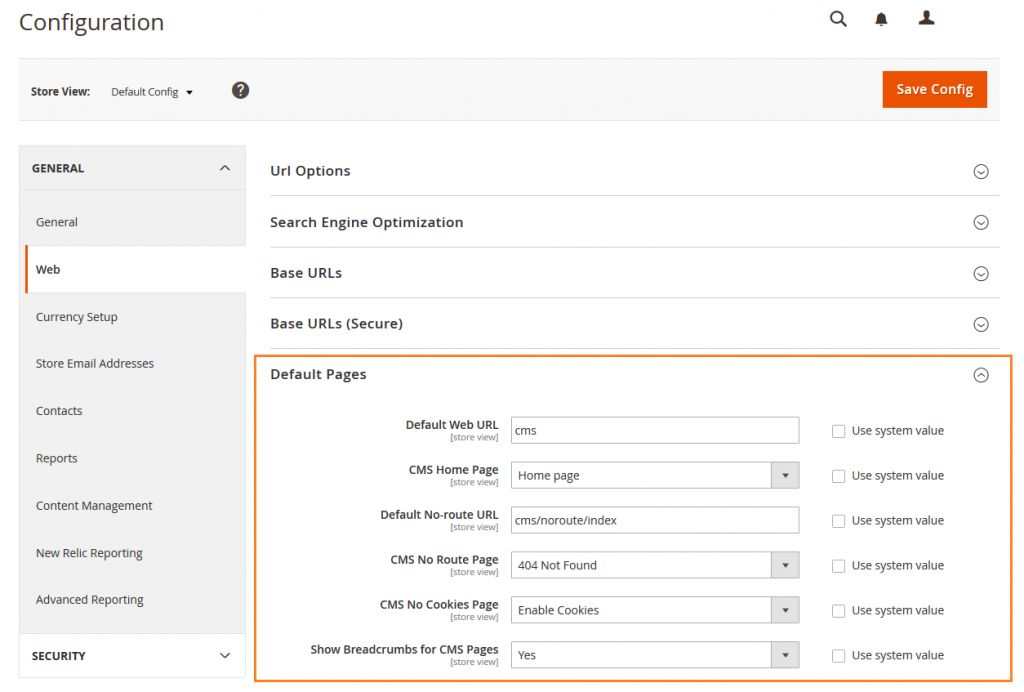The width and height of the screenshot is (1024, 692).
Task: Click the Save Config button
Action: (x=934, y=89)
